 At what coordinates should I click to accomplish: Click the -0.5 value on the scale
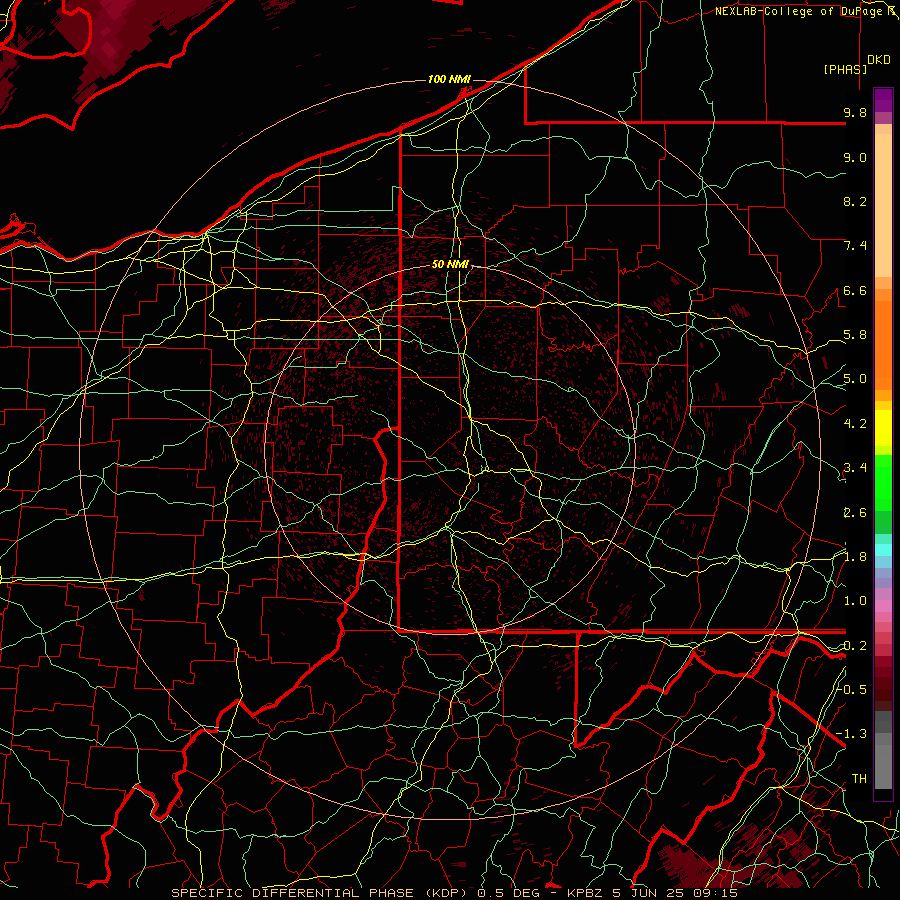852,689
